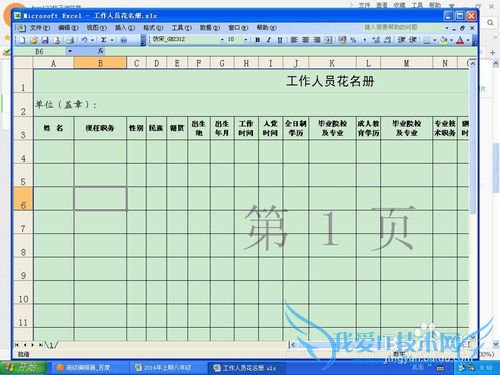The height and width of the screenshot is (375, 500).
Task: Click the Open folder toolbar icon
Action: tap(33, 40)
